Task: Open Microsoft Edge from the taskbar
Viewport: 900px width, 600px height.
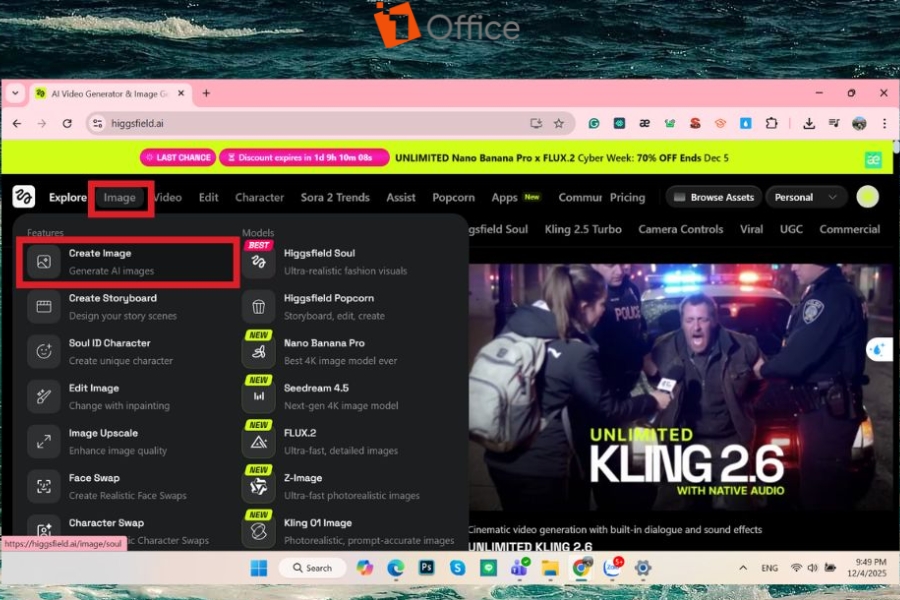Action: (395, 568)
